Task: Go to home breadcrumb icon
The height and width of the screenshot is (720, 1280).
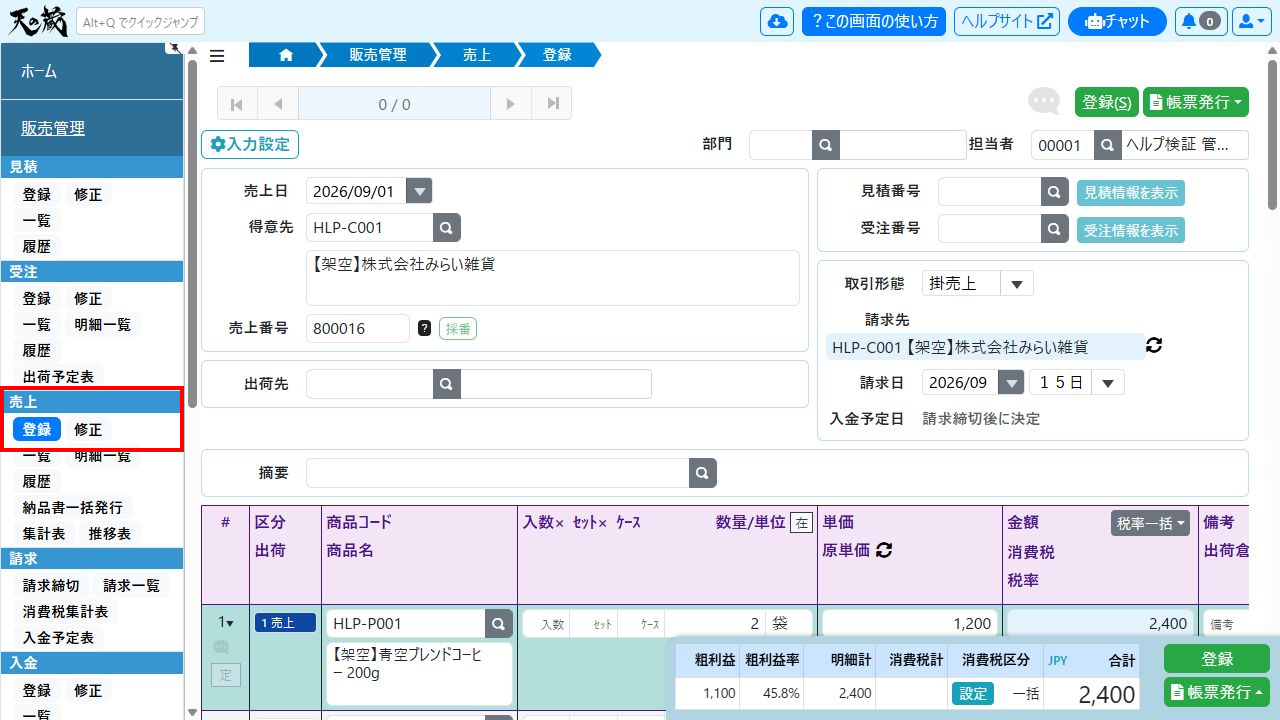Action: (x=286, y=56)
